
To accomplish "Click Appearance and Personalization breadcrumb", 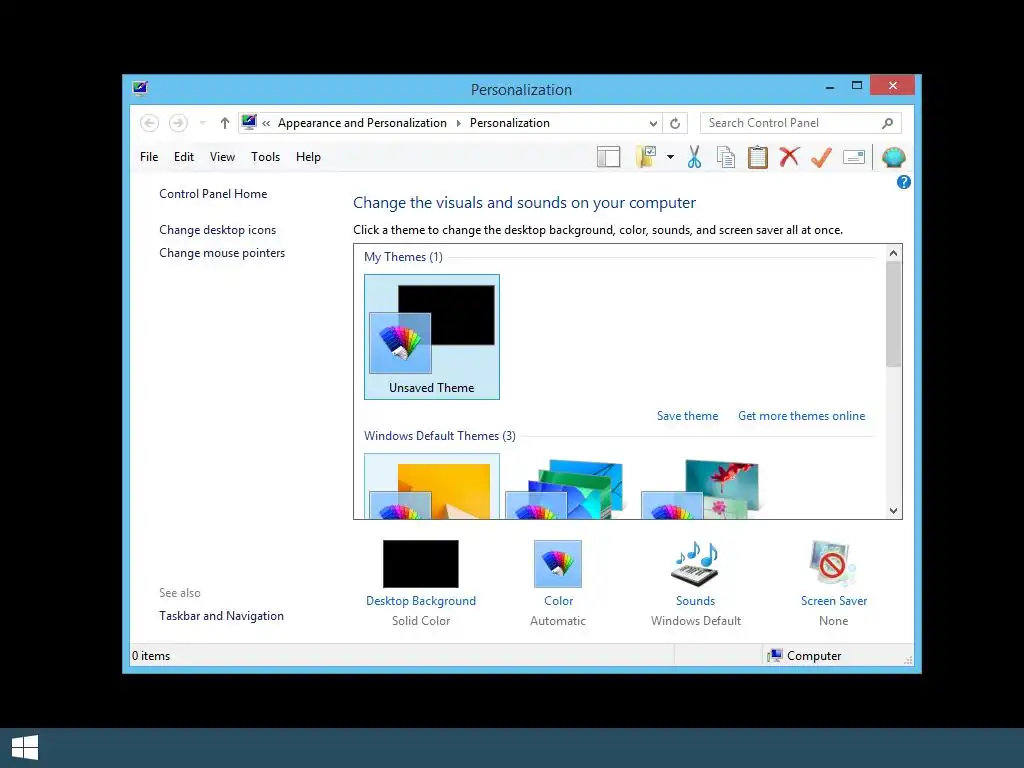I will [x=362, y=123].
